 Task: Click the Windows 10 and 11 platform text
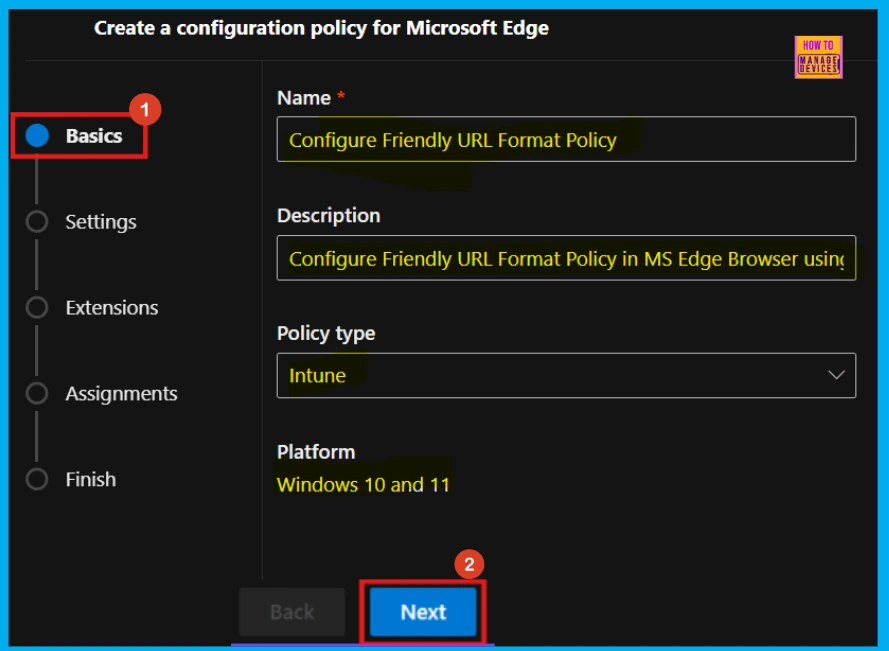363,485
